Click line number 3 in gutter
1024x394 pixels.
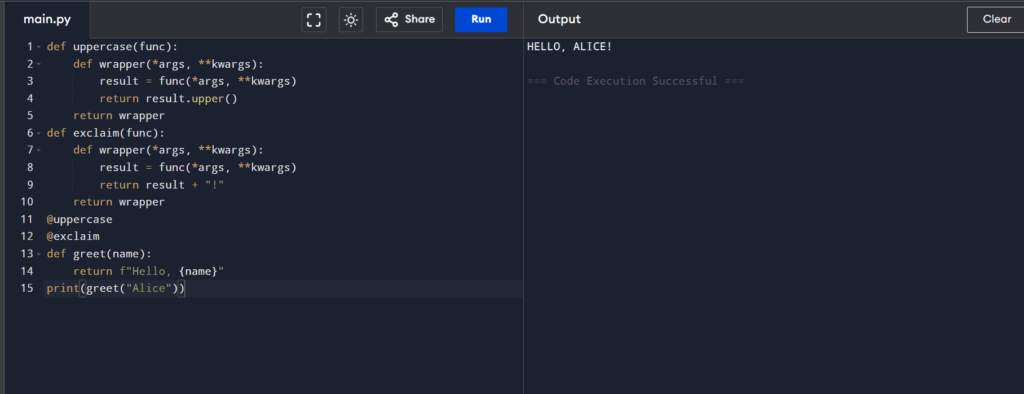click(30, 81)
